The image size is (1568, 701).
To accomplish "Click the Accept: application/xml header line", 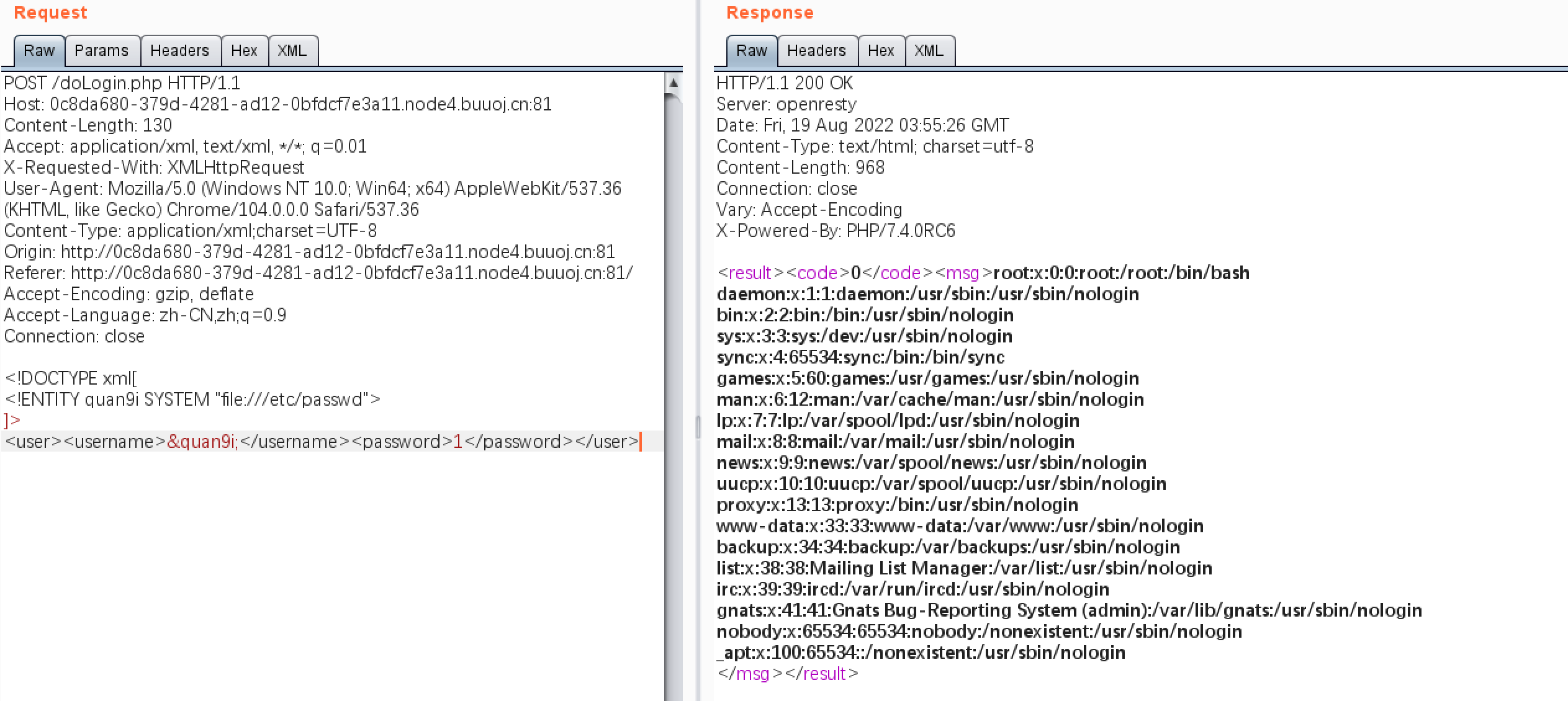I will click(186, 146).
